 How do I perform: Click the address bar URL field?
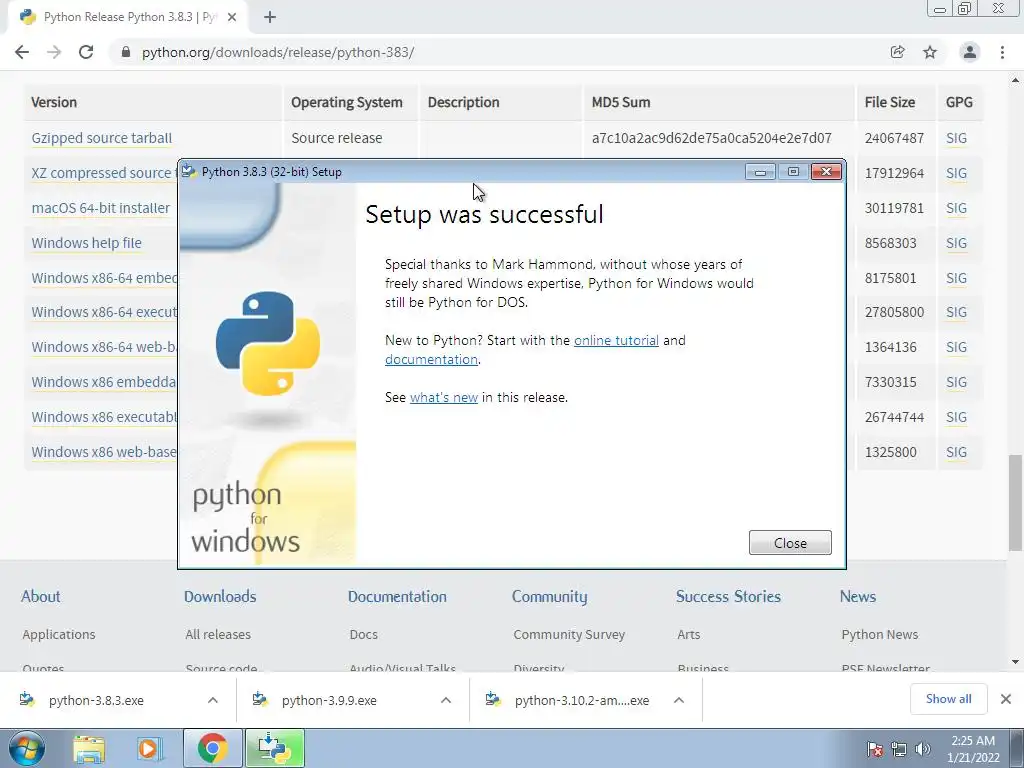pos(496,52)
